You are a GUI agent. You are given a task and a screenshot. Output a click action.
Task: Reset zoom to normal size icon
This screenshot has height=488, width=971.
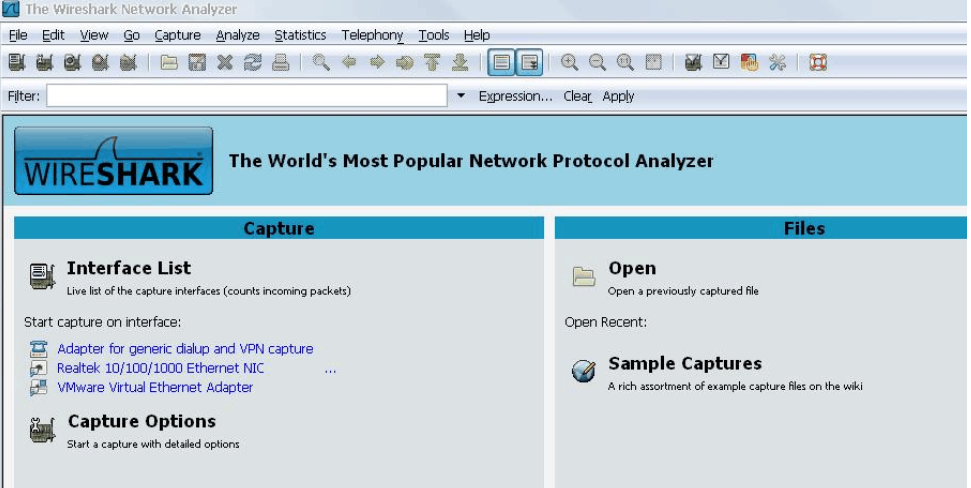coord(625,63)
